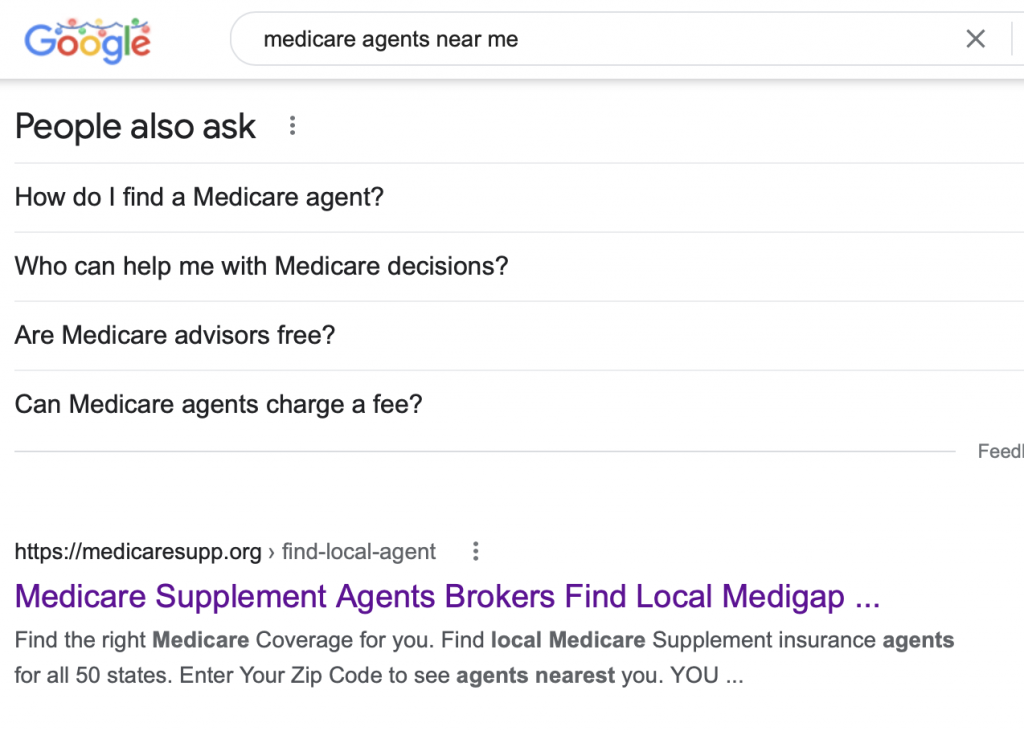The height and width of the screenshot is (731, 1024).
Task: Click the word 'Medigap' in the result title
Action: pyautogui.click(x=783, y=596)
